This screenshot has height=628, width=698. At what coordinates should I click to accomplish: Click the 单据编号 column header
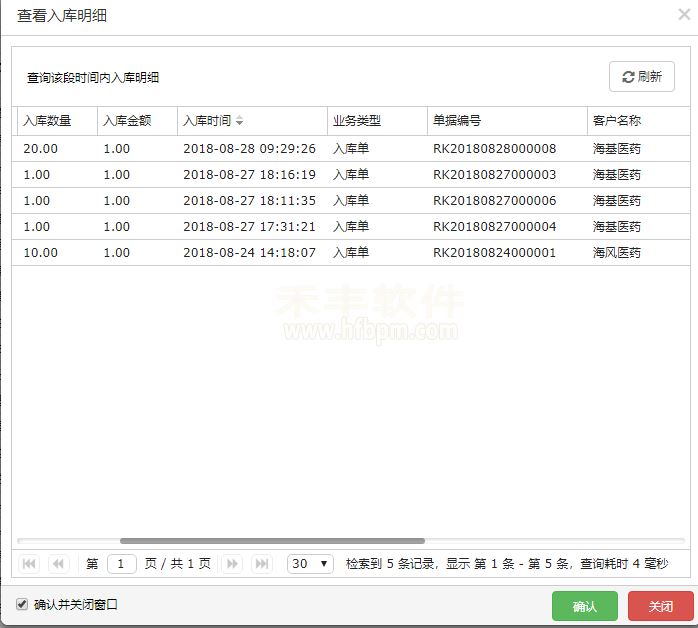457,121
